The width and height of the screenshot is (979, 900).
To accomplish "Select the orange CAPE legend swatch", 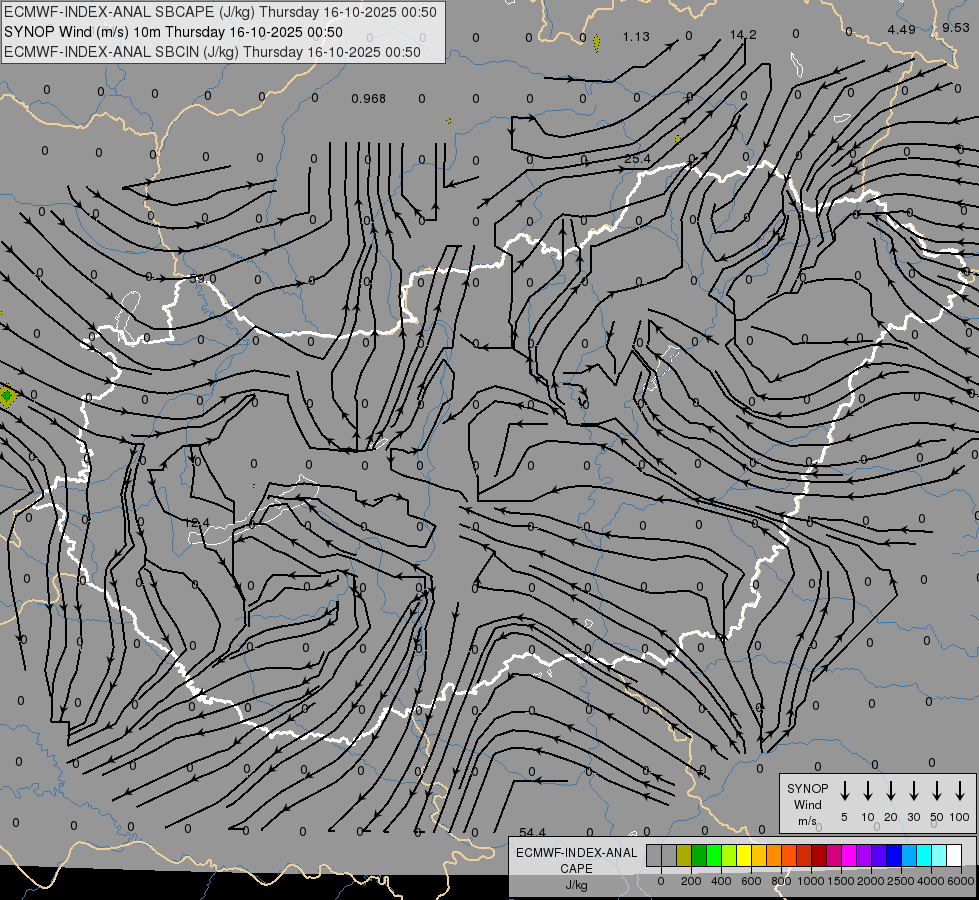I will [774, 855].
